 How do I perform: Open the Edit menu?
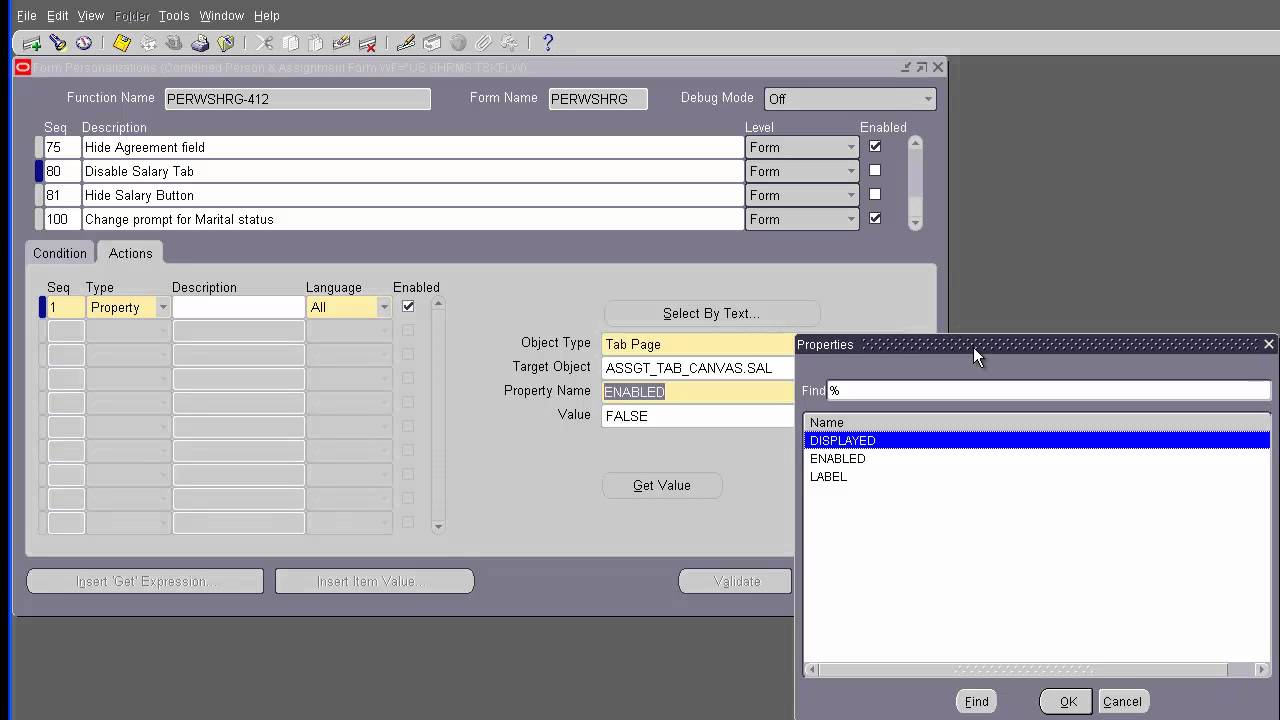[x=58, y=16]
